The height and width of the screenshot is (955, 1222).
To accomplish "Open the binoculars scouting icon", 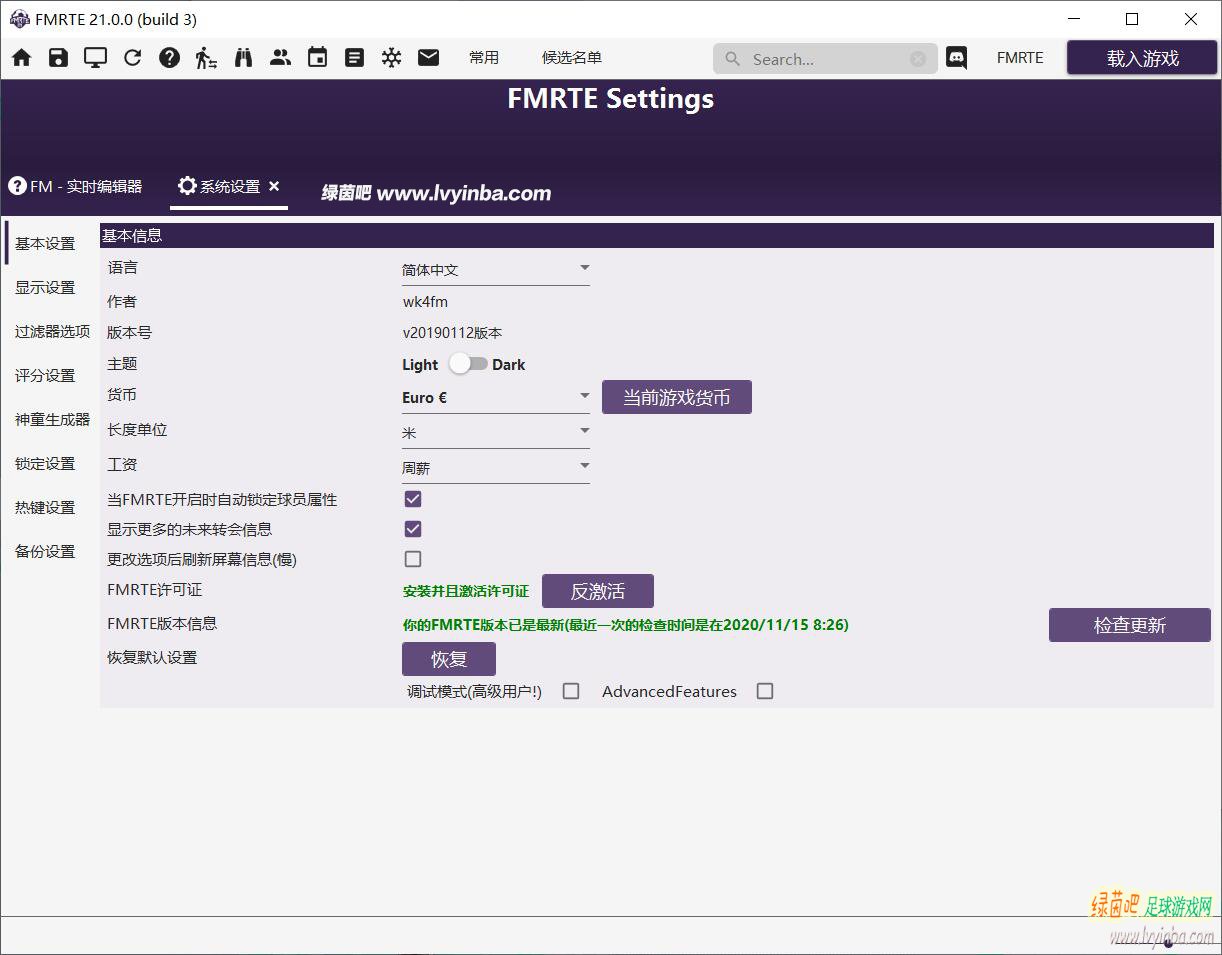I will coord(243,58).
